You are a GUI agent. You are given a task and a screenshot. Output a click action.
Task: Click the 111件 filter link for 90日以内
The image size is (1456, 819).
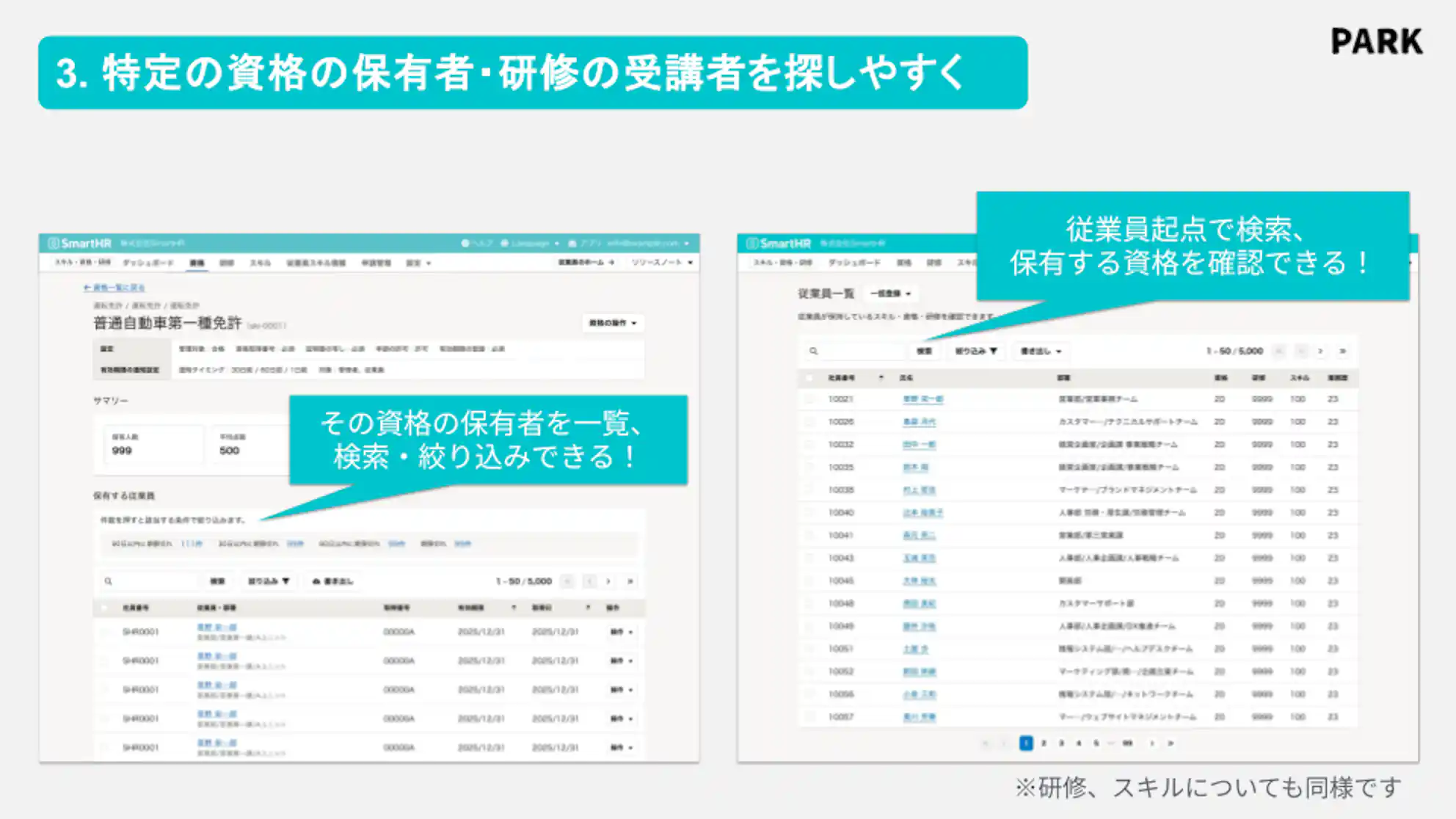192,544
